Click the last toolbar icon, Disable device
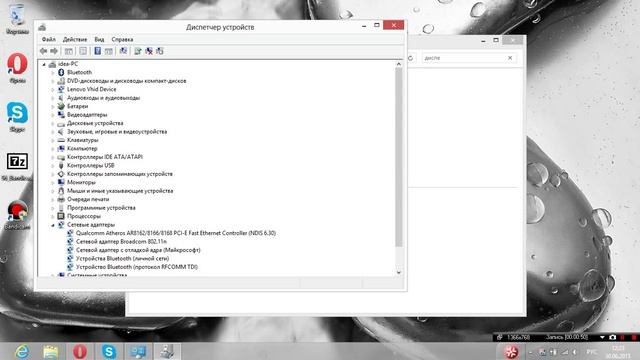 [x=160, y=51]
